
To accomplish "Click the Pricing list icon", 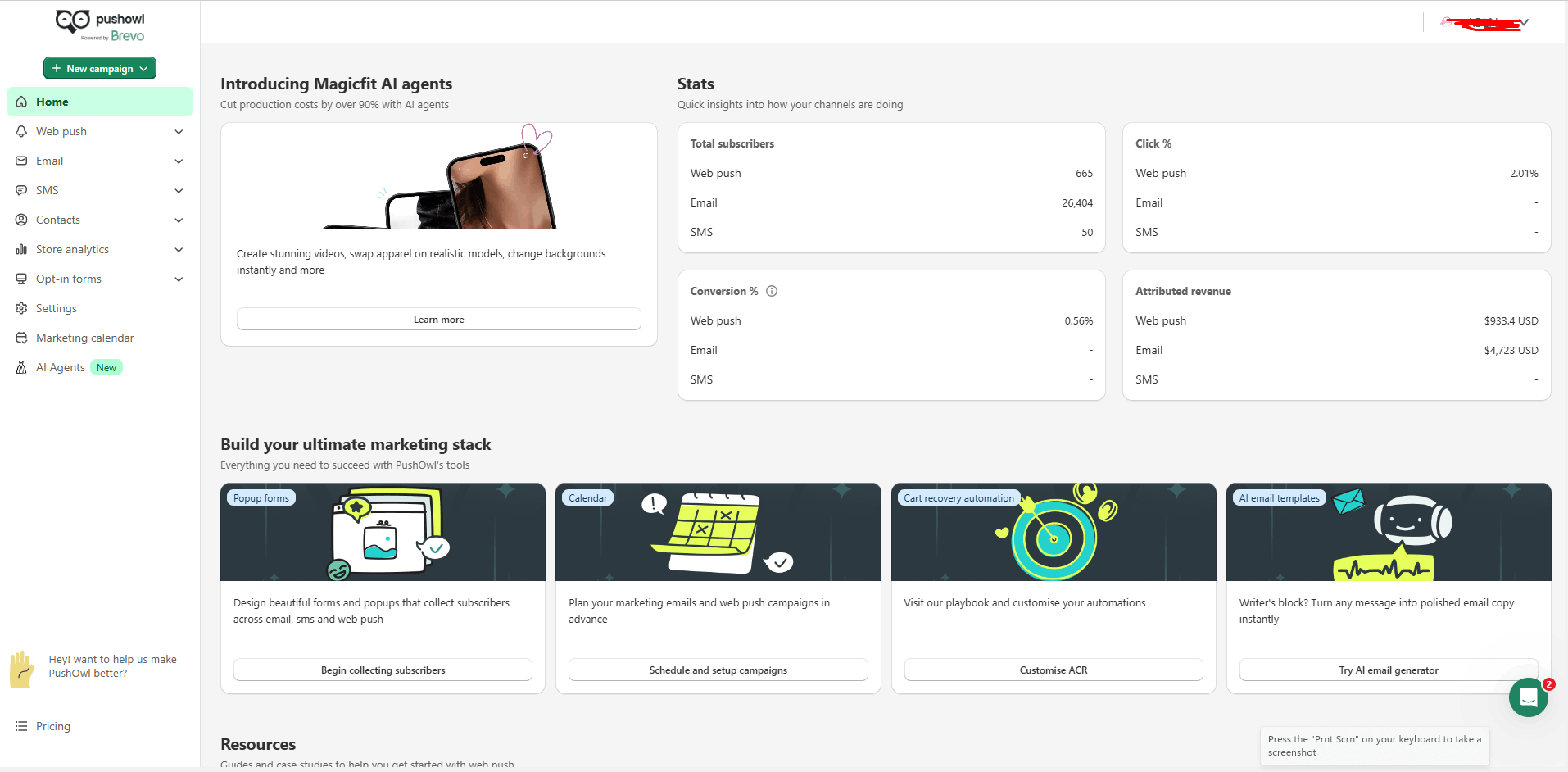I will coord(21,726).
